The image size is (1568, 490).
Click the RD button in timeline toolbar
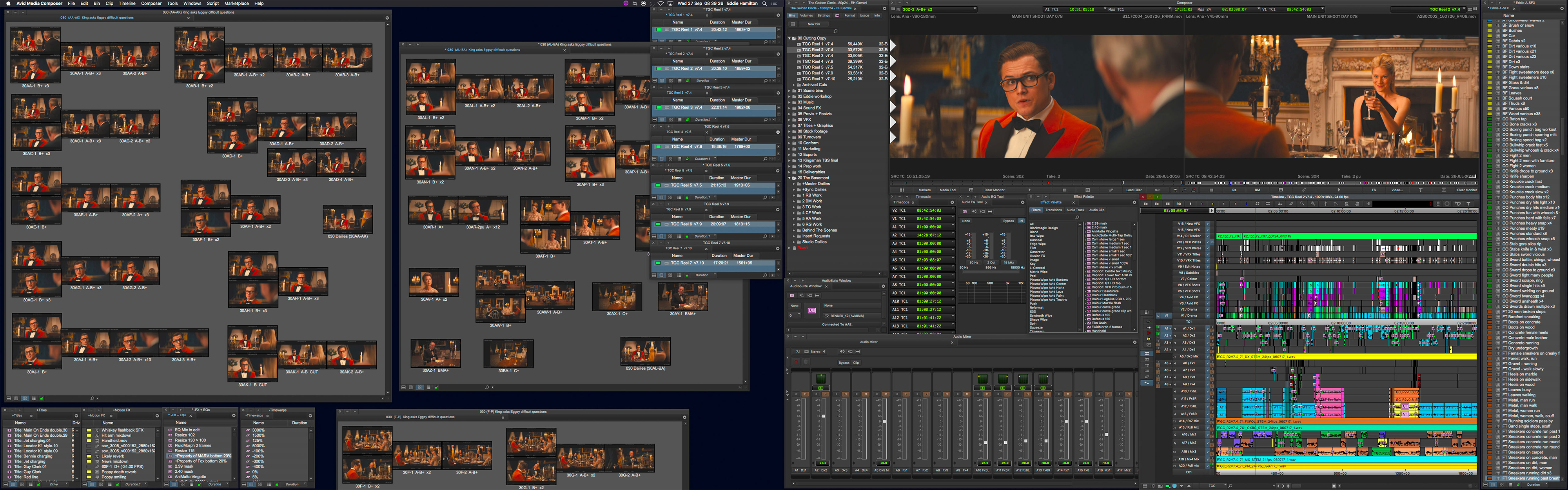pyautogui.click(x=1179, y=204)
